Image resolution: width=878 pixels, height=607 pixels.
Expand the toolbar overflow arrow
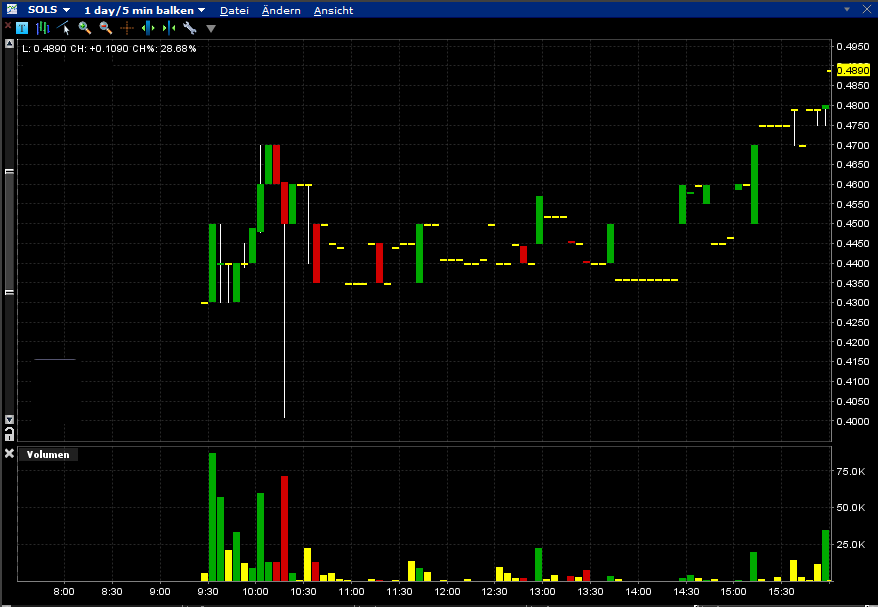[x=210, y=29]
